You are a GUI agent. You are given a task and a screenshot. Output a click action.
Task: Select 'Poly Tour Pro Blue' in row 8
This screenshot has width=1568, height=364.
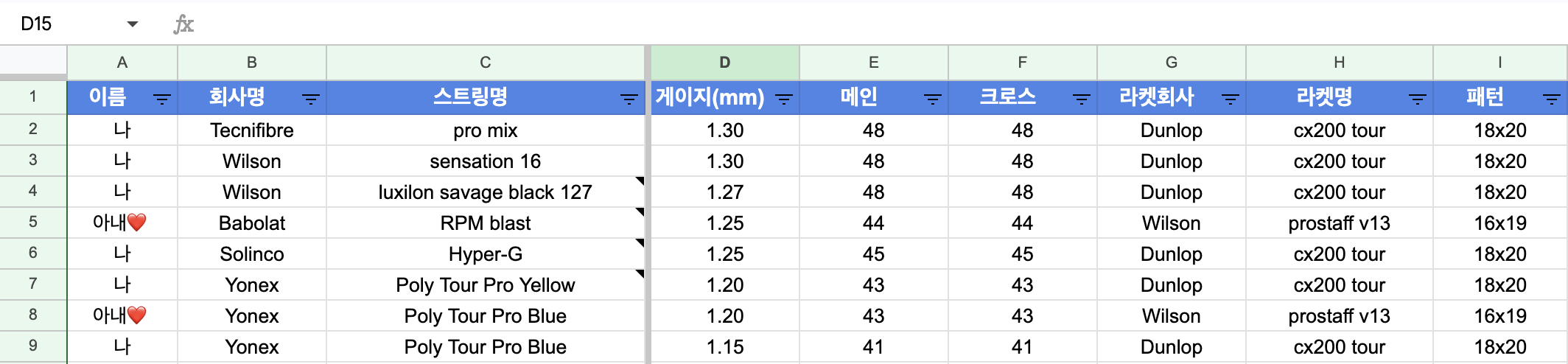[x=486, y=315]
